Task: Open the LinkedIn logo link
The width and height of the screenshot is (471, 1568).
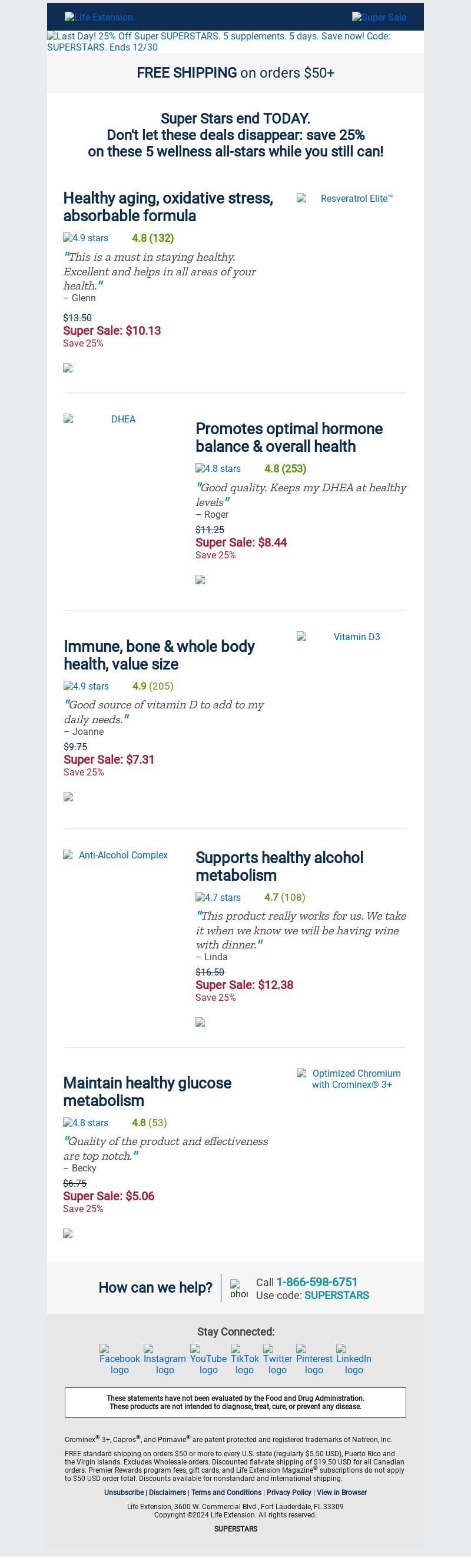Action: 353,1359
